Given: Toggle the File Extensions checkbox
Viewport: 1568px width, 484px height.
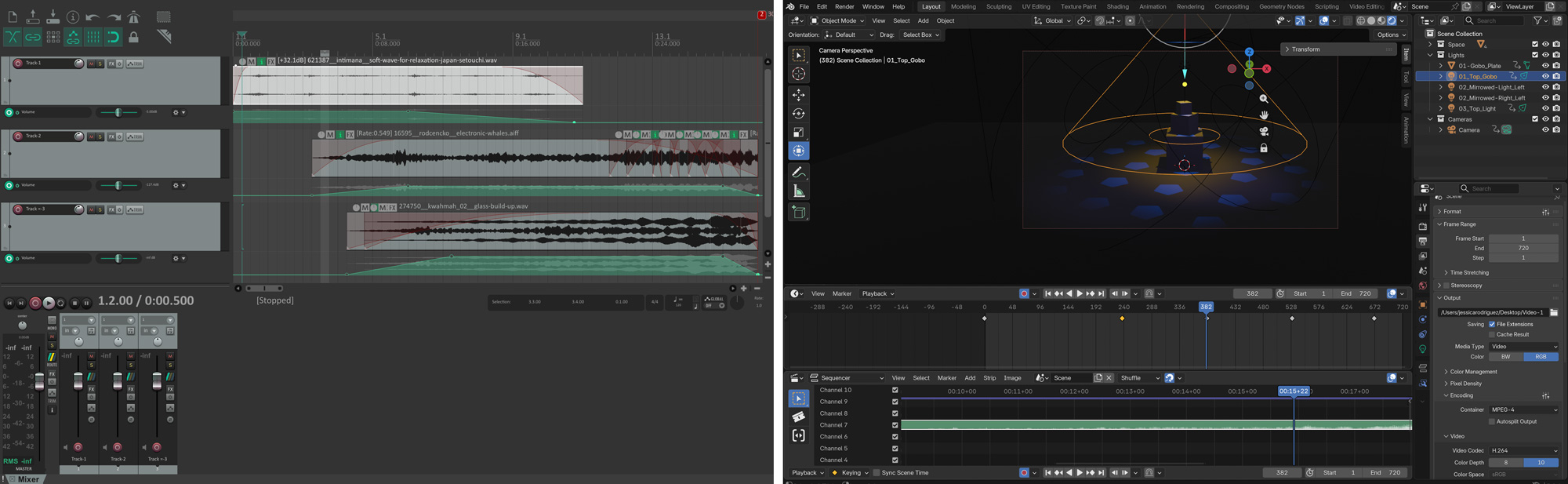Looking at the screenshot, I should point(1492,324).
